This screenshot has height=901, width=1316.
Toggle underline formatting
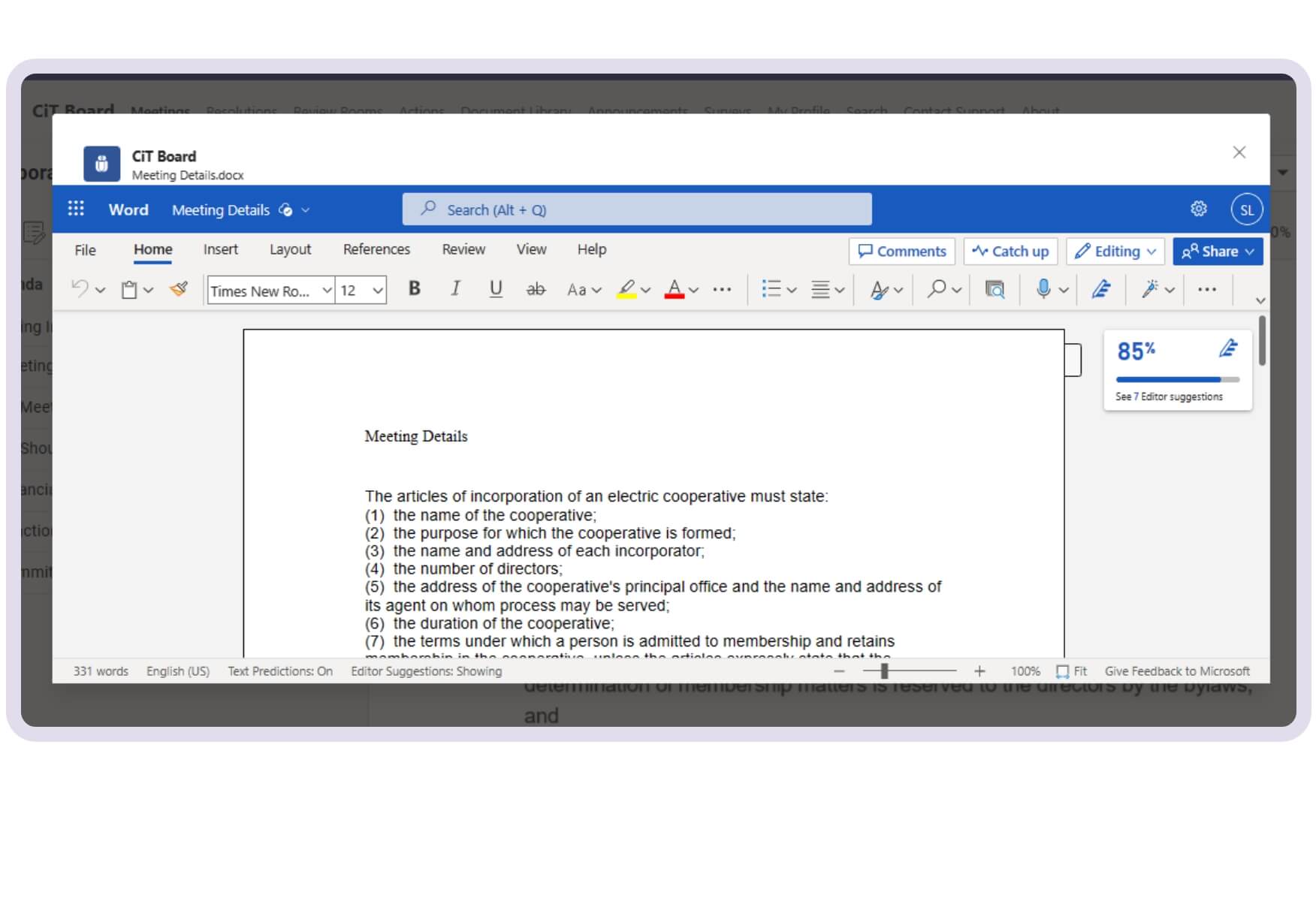pyautogui.click(x=495, y=289)
